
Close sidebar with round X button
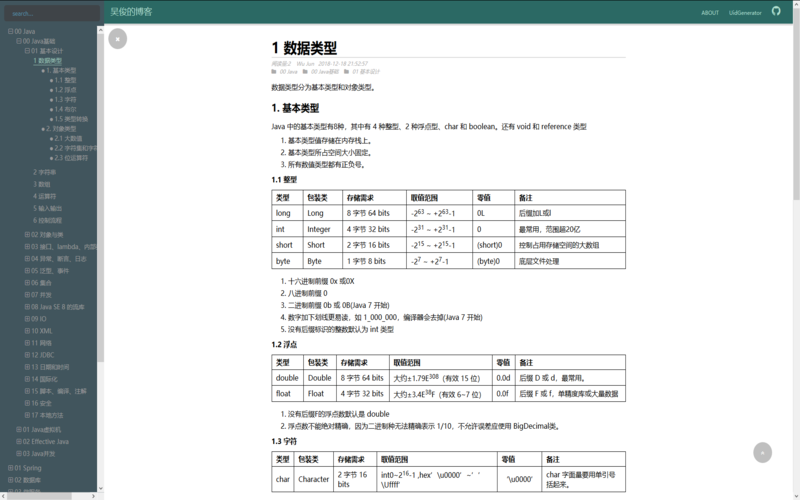(118, 39)
